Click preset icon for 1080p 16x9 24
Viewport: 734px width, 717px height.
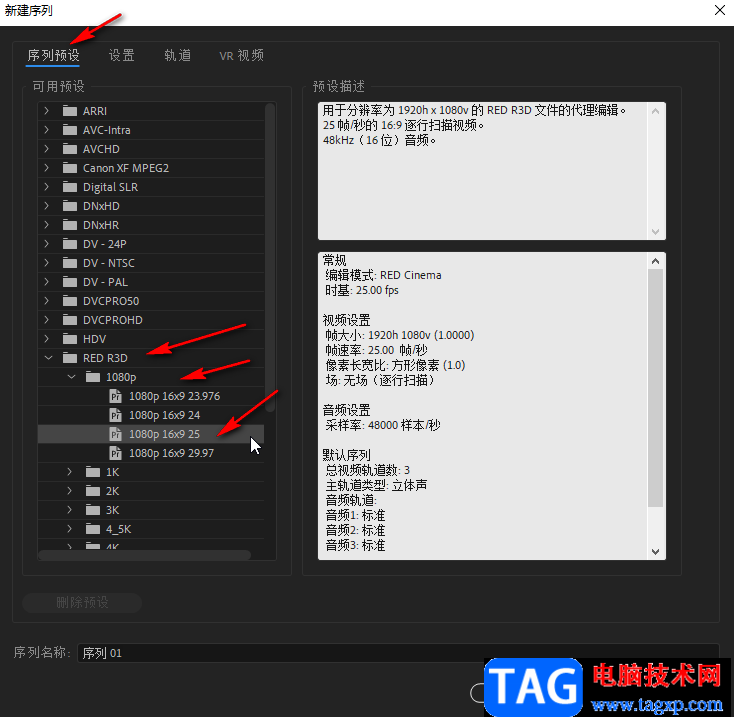[116, 415]
